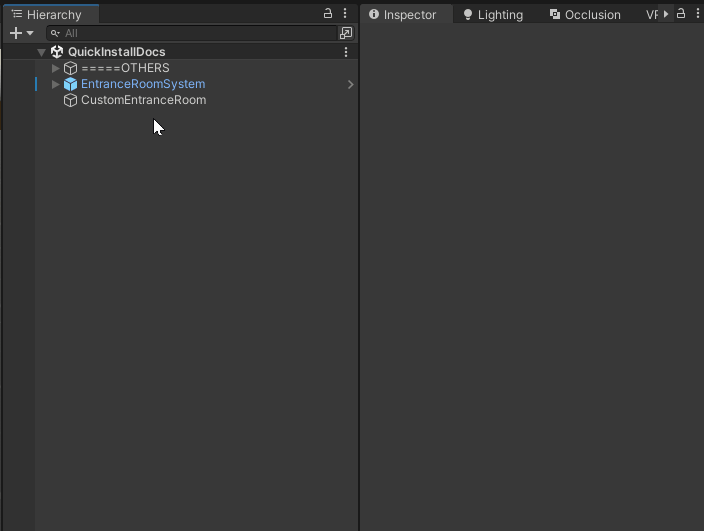Viewport: 704px width, 531px height.
Task: Select the =====OTHERS GameObject
Action: coord(125,68)
